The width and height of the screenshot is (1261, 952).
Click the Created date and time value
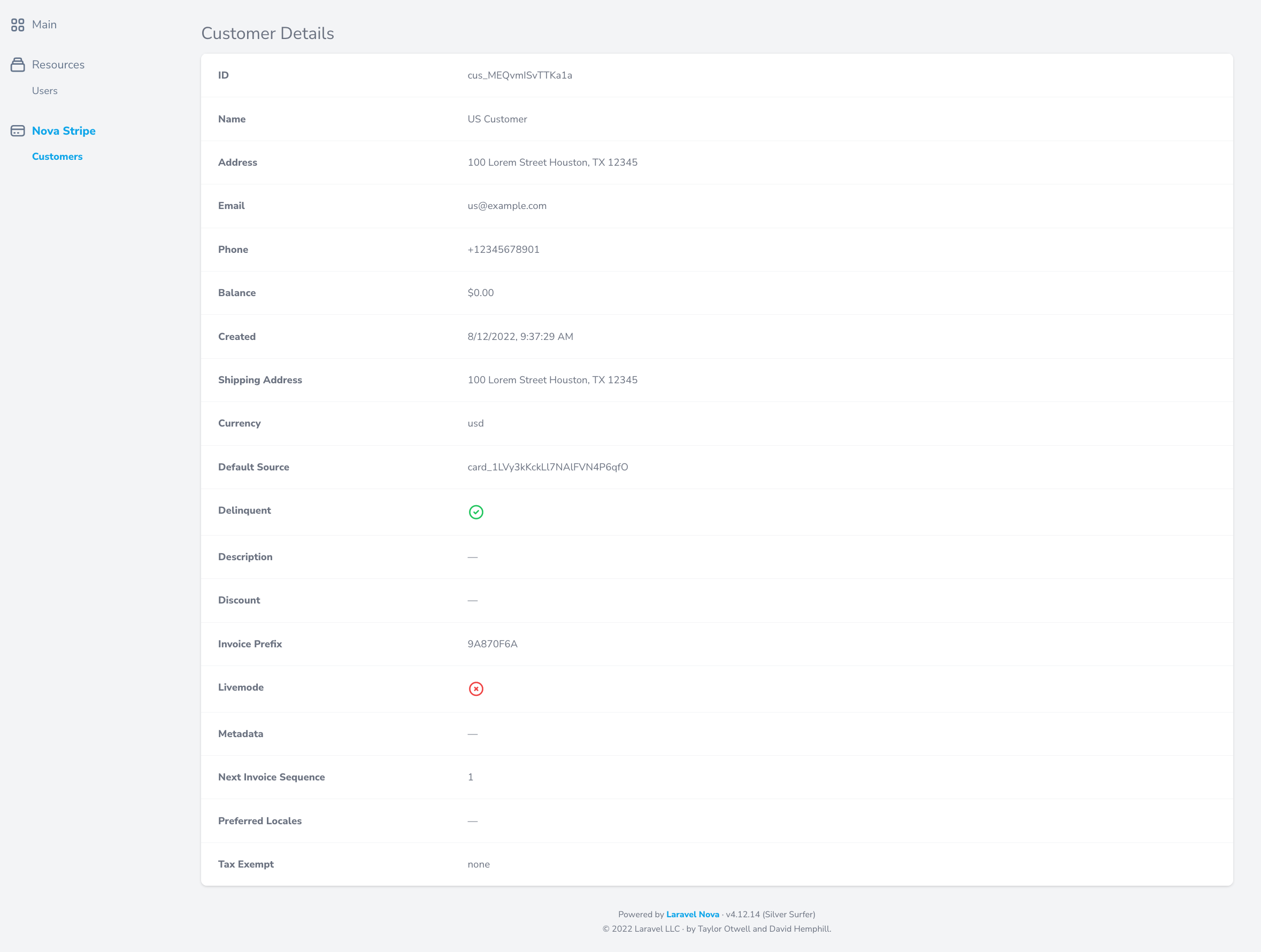point(520,337)
